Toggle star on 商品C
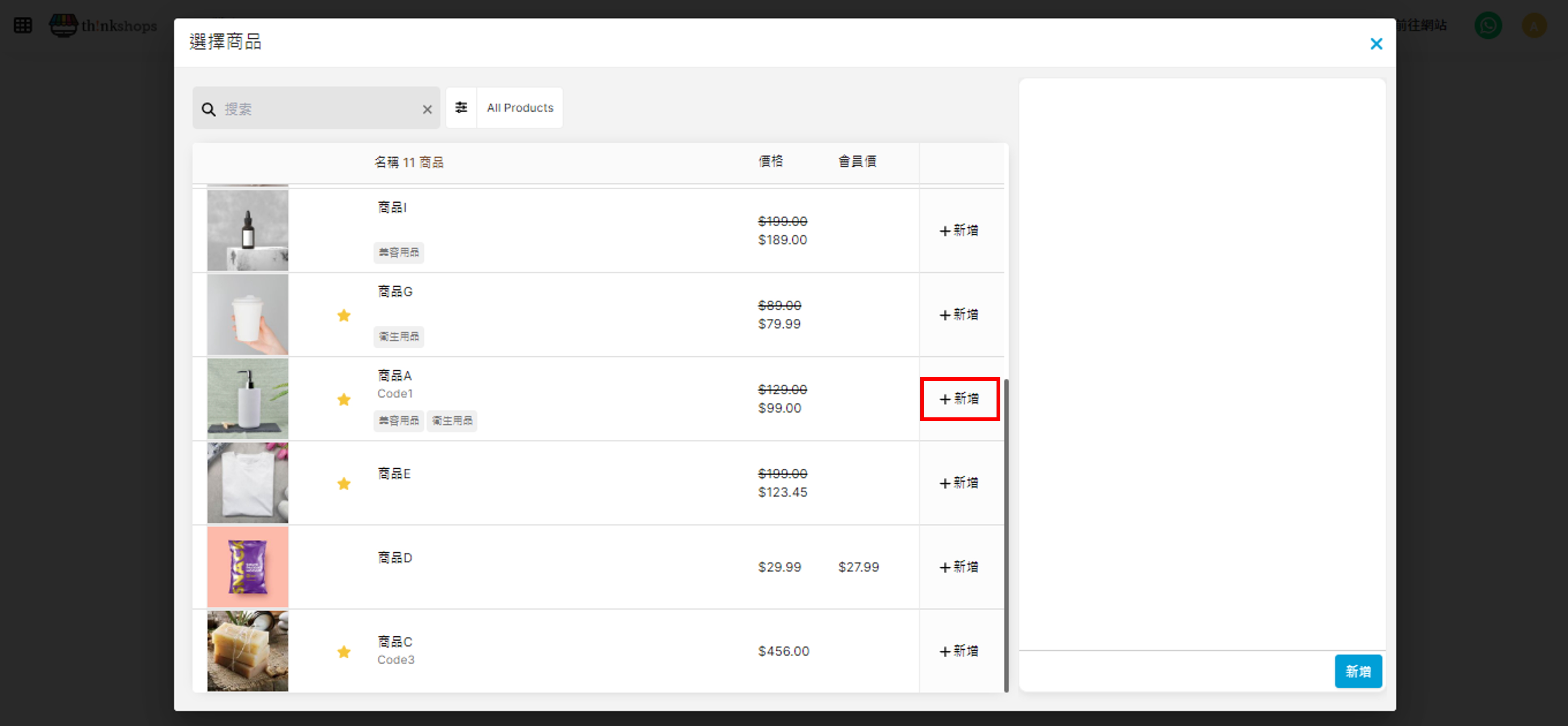Viewport: 1568px width, 726px height. [344, 652]
